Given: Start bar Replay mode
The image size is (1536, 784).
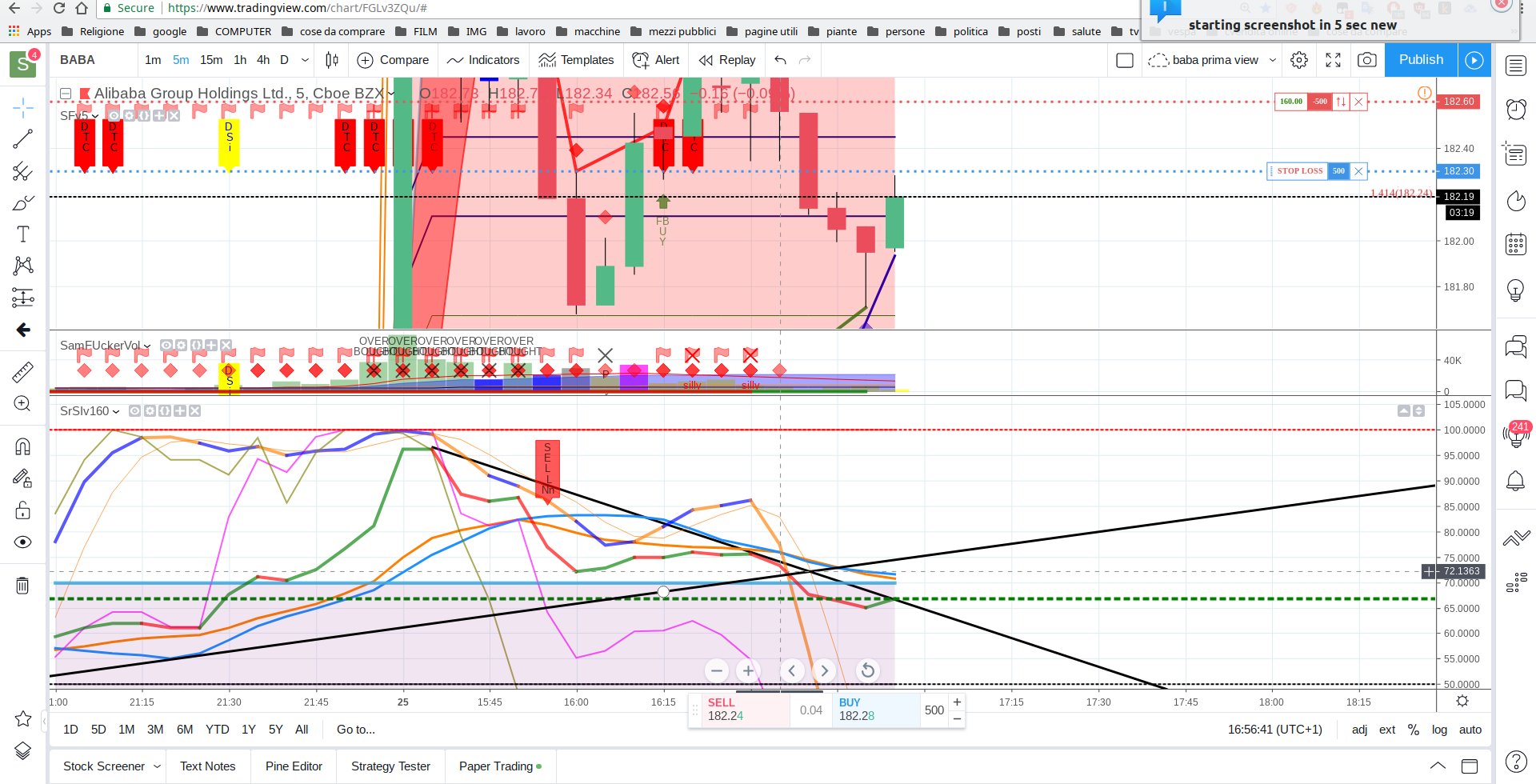Looking at the screenshot, I should tap(727, 60).
